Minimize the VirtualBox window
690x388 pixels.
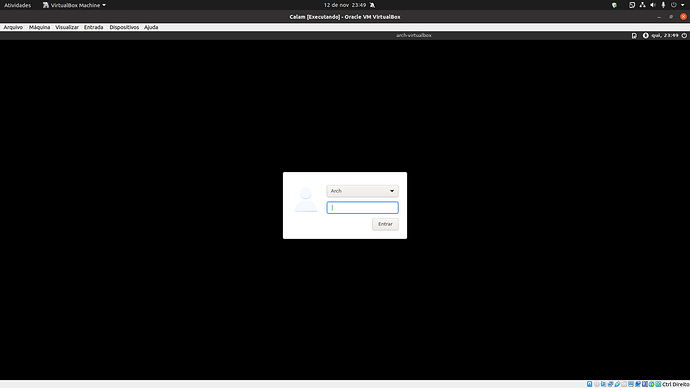click(659, 17)
